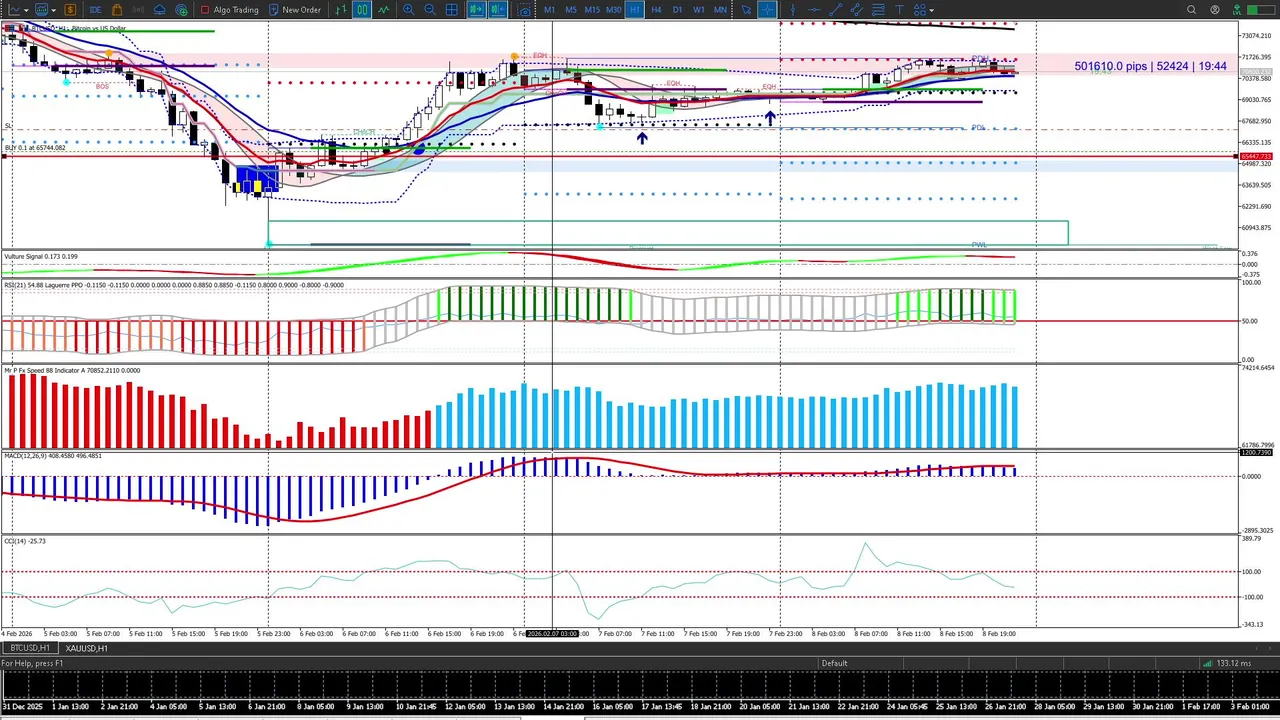
Task: Click the Market Watch dollar icon
Action: pyautogui.click(x=70, y=10)
